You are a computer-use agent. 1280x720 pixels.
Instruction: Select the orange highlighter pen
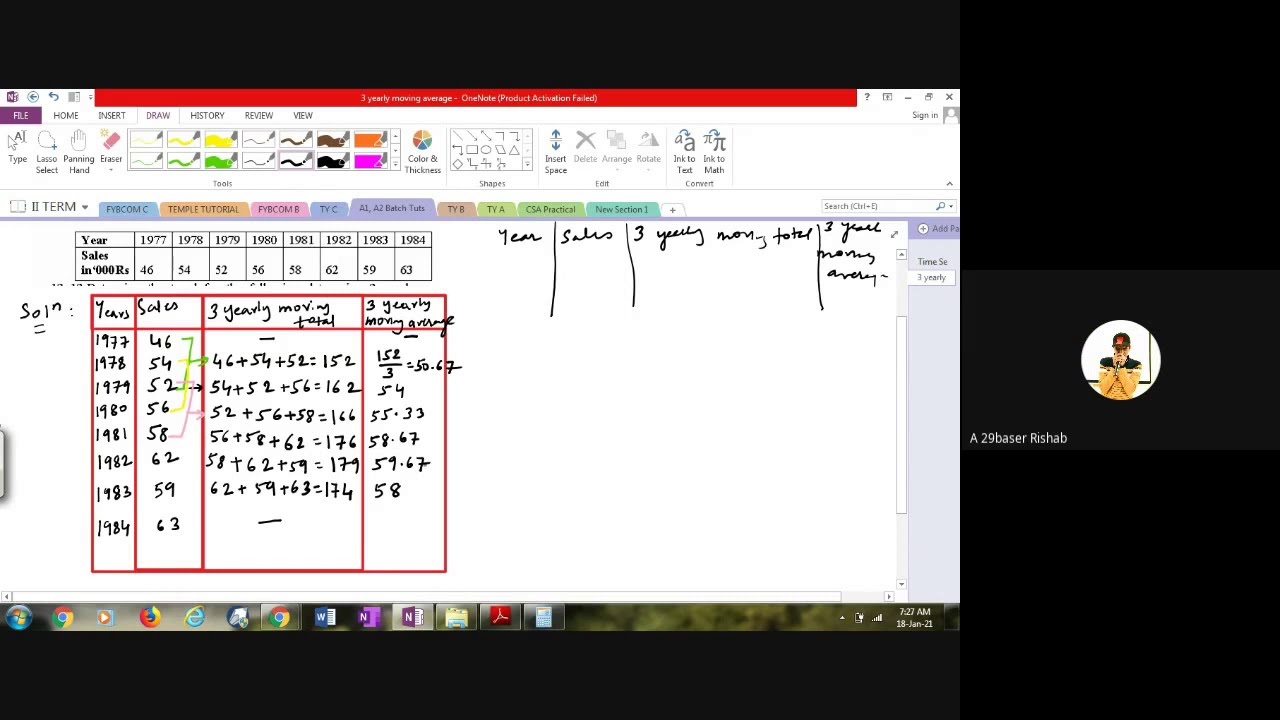pyautogui.click(x=369, y=141)
